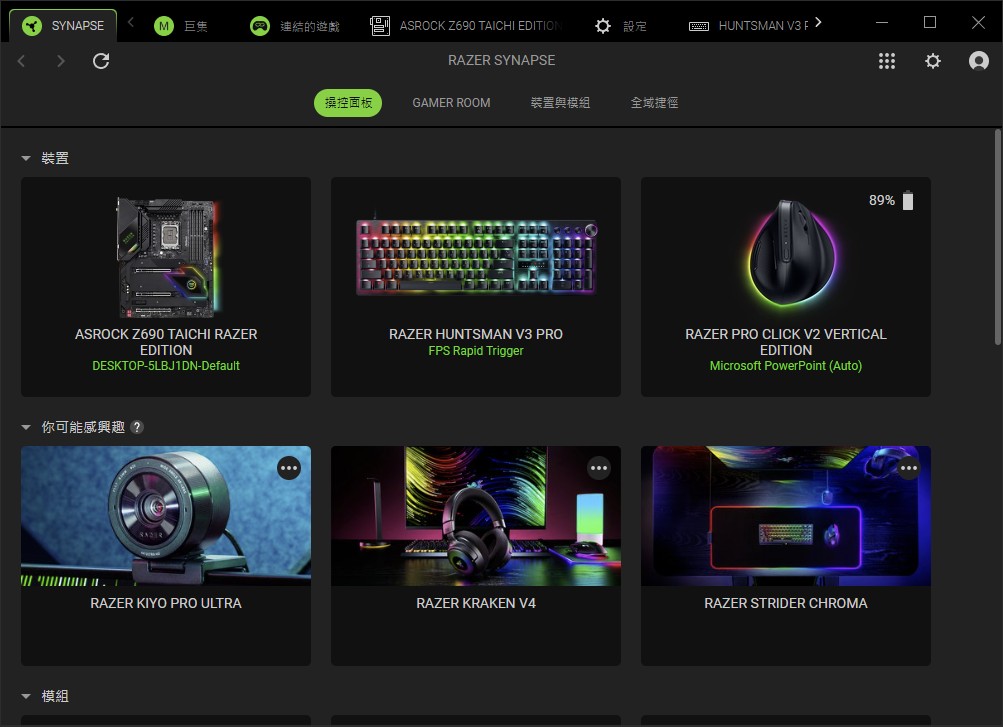Switch to the HUNTSMAN V3 tab
Screen dimensions: 1003x727
point(748,26)
